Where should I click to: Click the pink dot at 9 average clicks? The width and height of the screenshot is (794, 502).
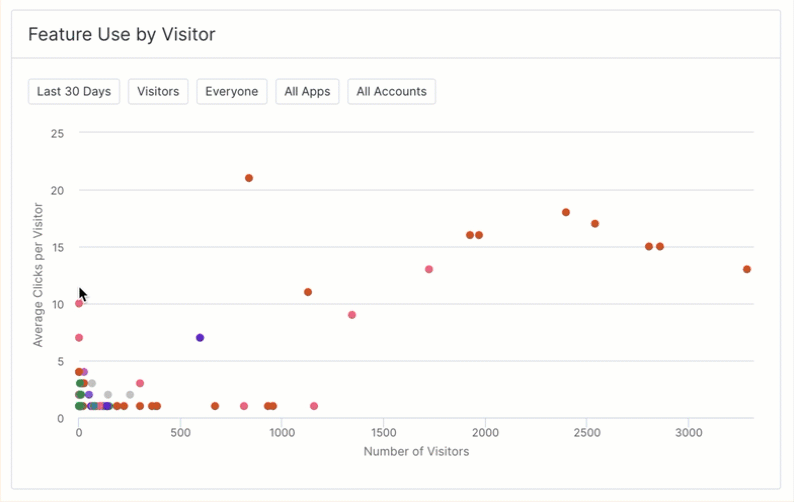352,315
